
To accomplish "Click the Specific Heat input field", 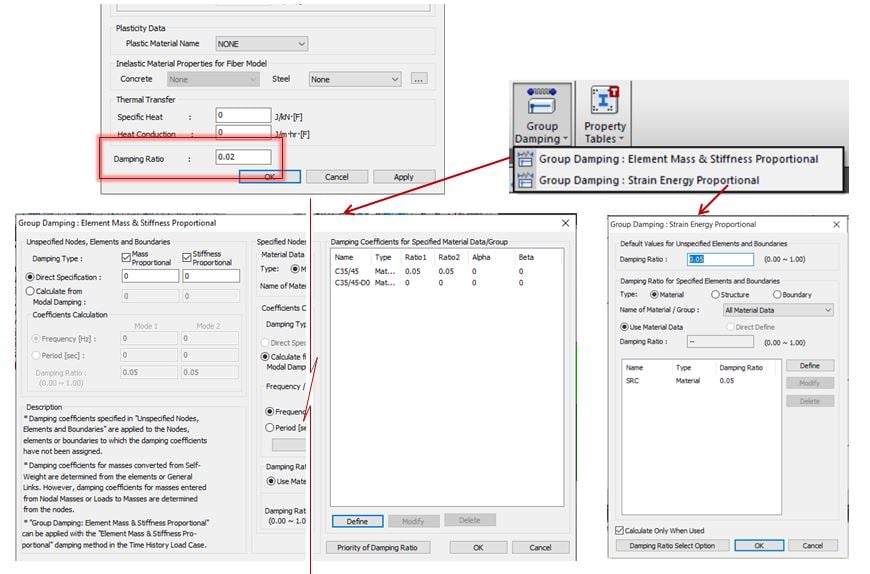I will pos(243,116).
